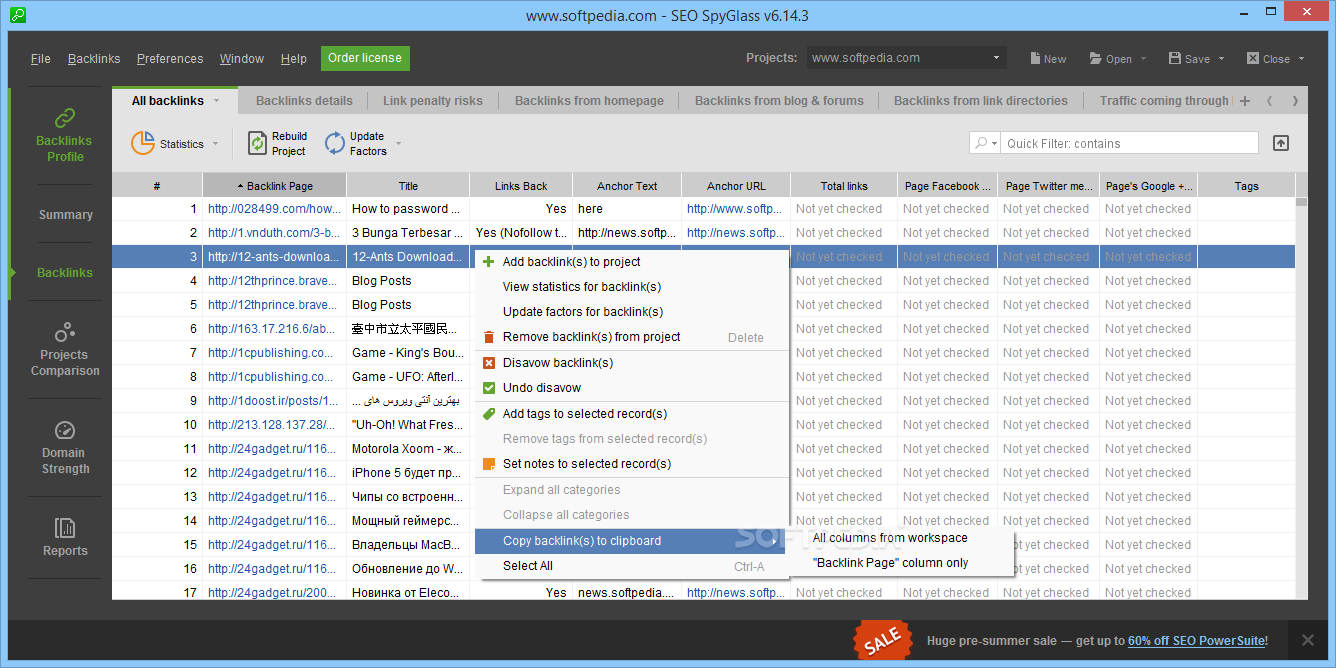Click the red SALE badge

click(x=883, y=641)
